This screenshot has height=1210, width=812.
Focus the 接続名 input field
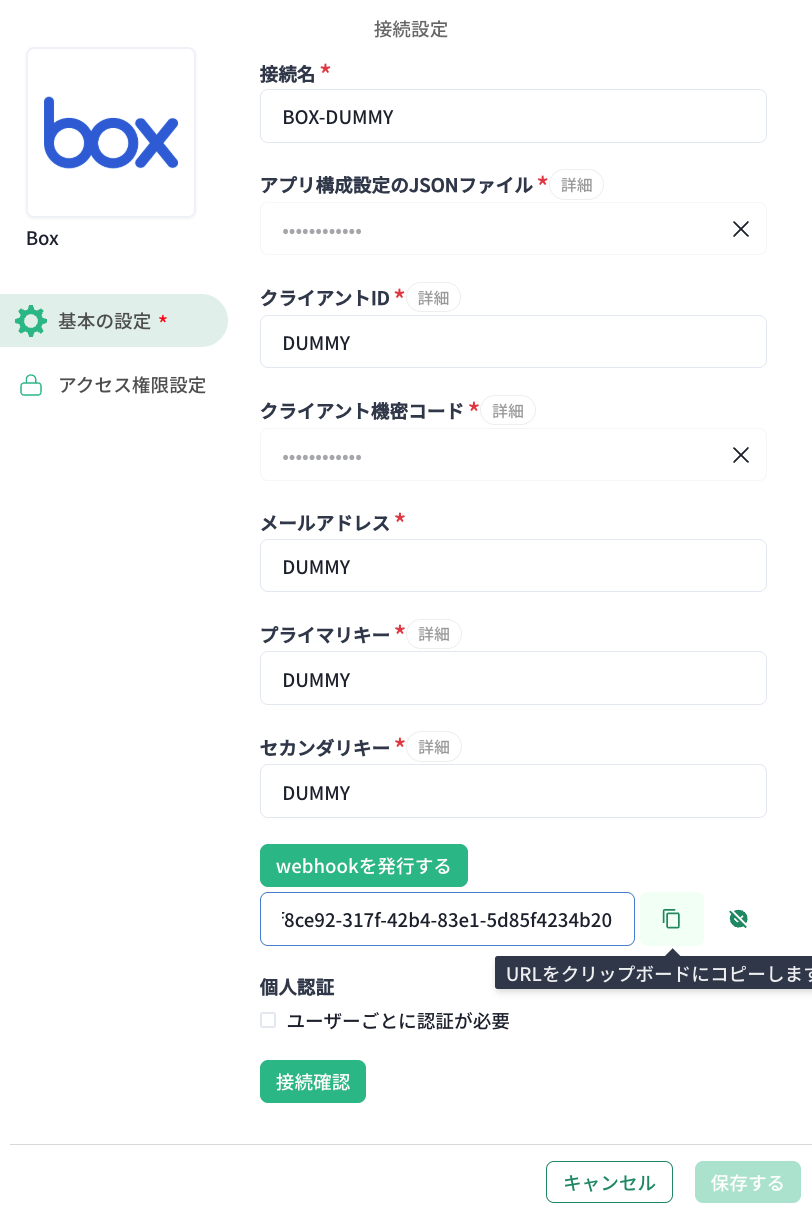coord(513,116)
